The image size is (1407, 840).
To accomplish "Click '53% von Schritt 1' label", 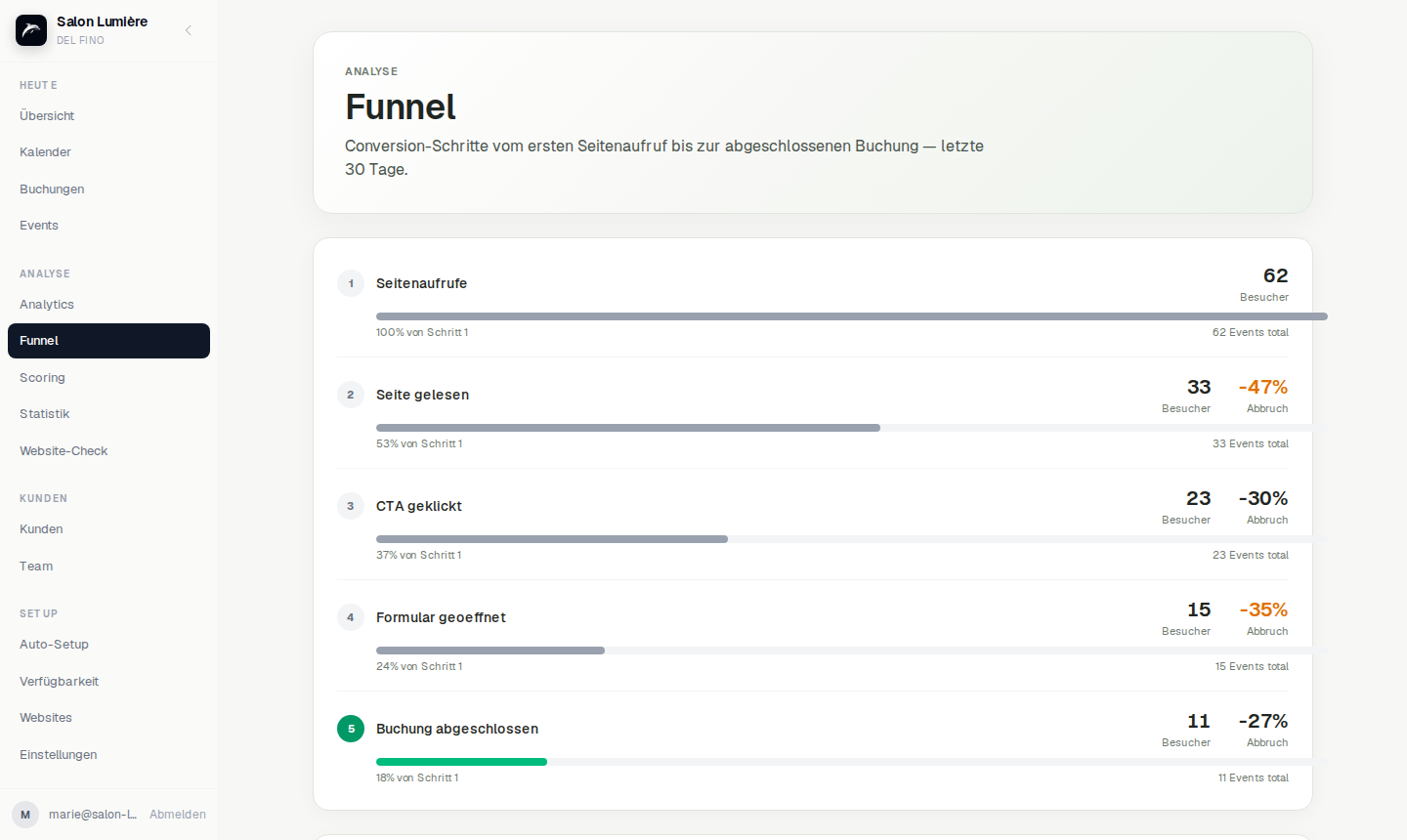I will click(x=419, y=444).
